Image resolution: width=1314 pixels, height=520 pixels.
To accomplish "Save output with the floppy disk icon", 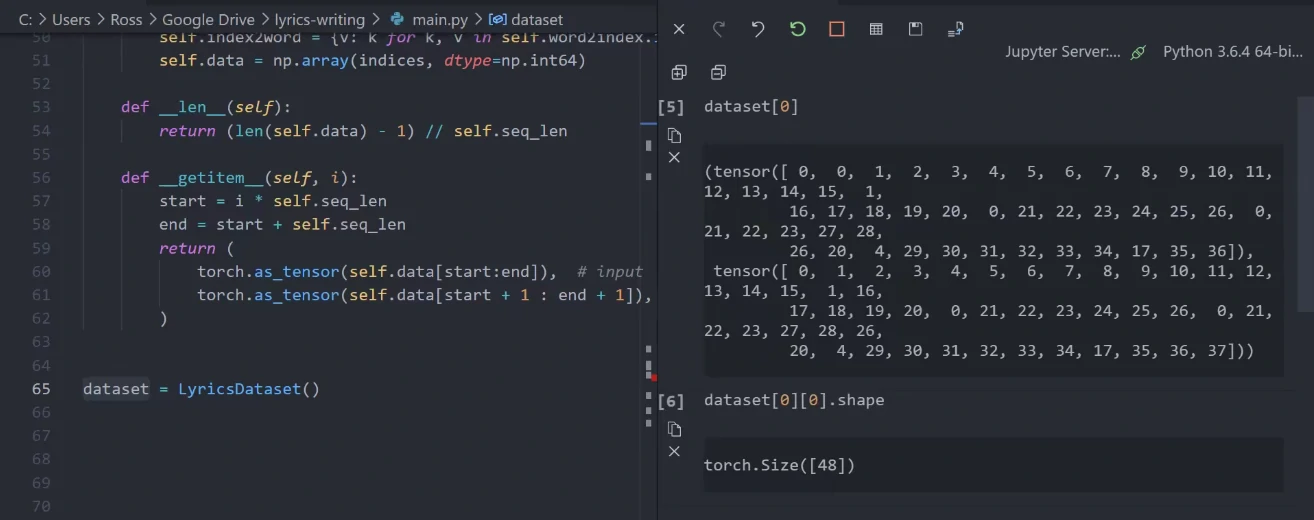I will (915, 30).
